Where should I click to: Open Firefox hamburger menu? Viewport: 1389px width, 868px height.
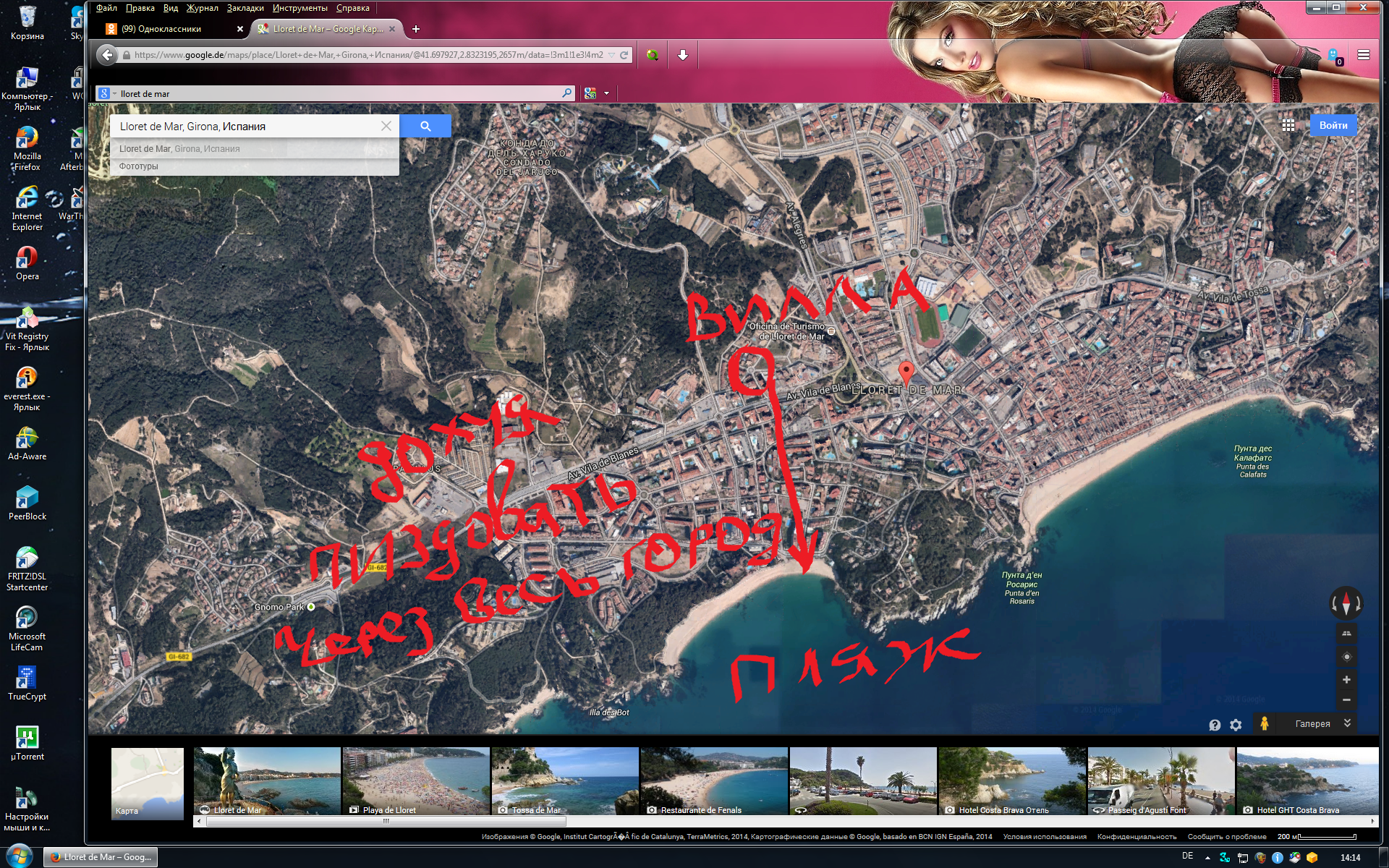click(1363, 55)
